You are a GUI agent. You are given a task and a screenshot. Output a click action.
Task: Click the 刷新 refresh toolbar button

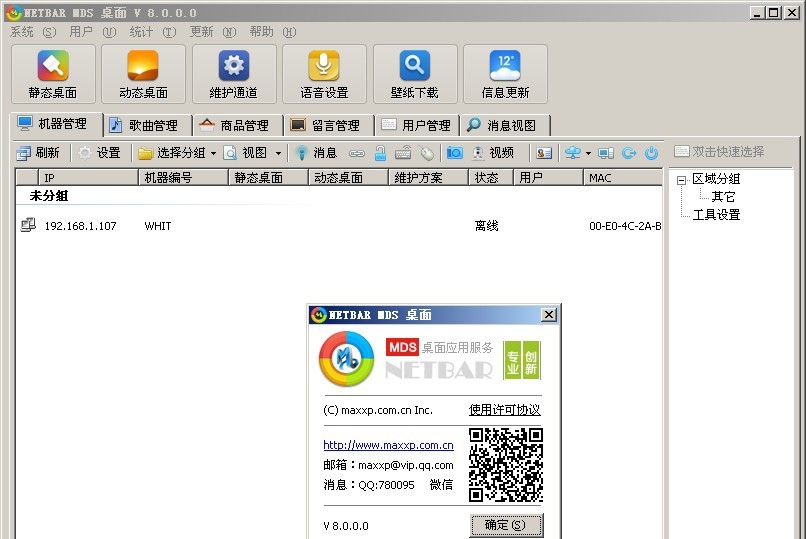click(x=38, y=153)
